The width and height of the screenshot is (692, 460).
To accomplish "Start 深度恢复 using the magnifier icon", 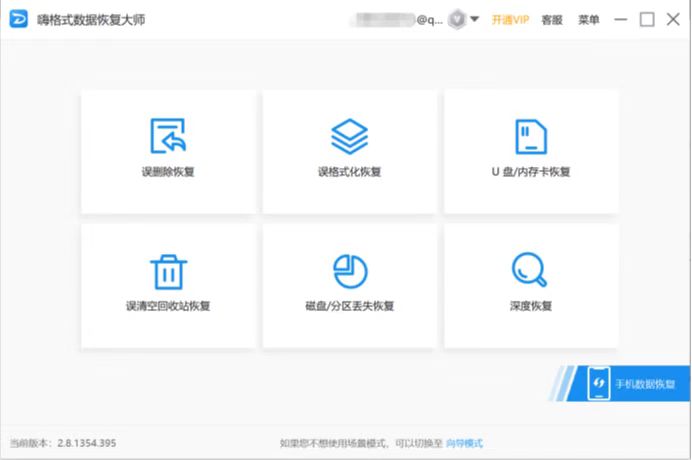I will click(530, 270).
